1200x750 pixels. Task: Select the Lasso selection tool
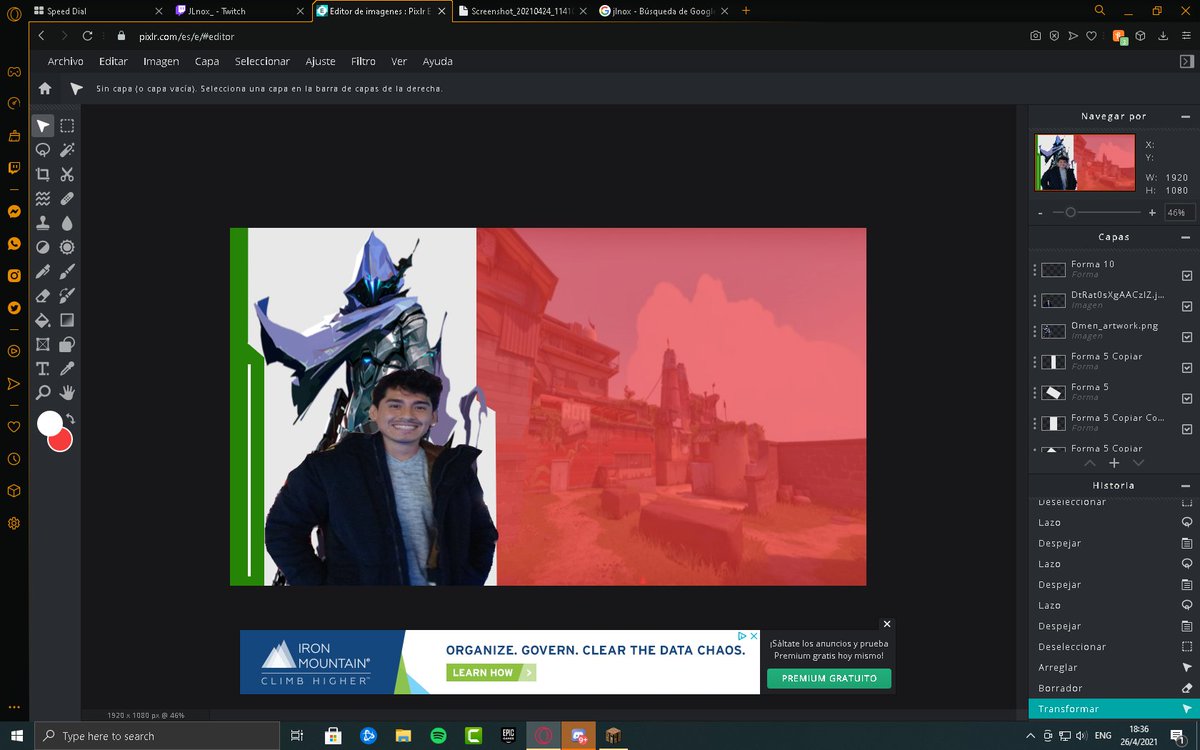point(43,150)
